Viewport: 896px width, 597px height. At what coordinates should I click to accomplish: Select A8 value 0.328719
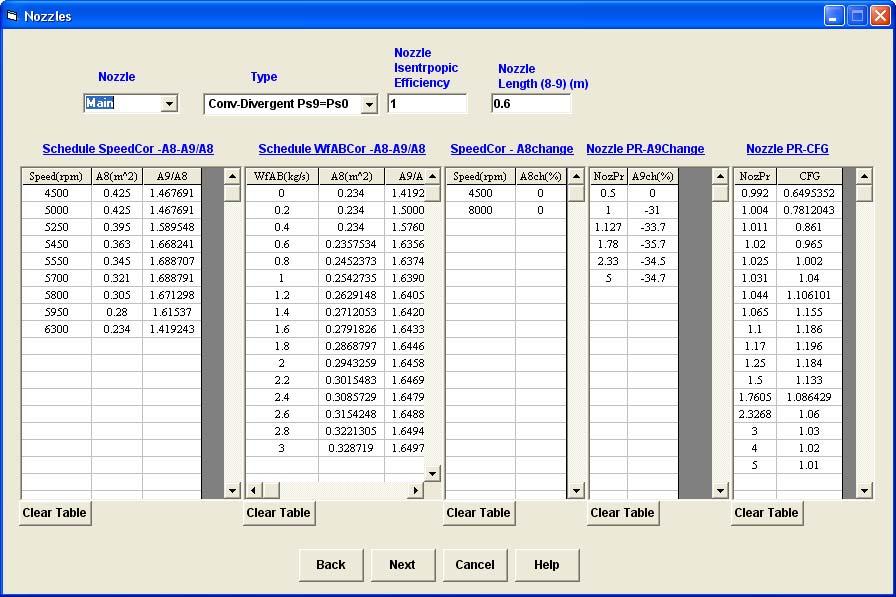[x=351, y=448]
